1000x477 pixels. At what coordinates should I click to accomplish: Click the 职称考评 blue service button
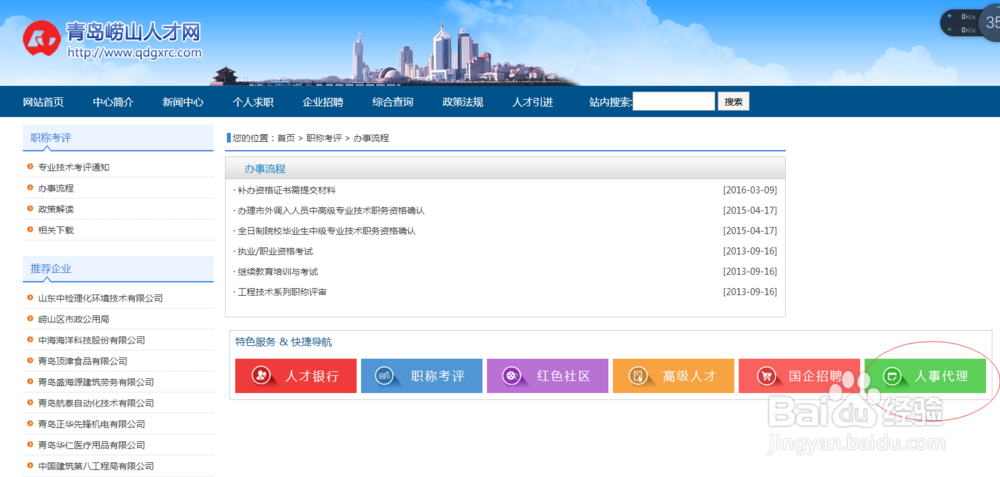coord(422,376)
